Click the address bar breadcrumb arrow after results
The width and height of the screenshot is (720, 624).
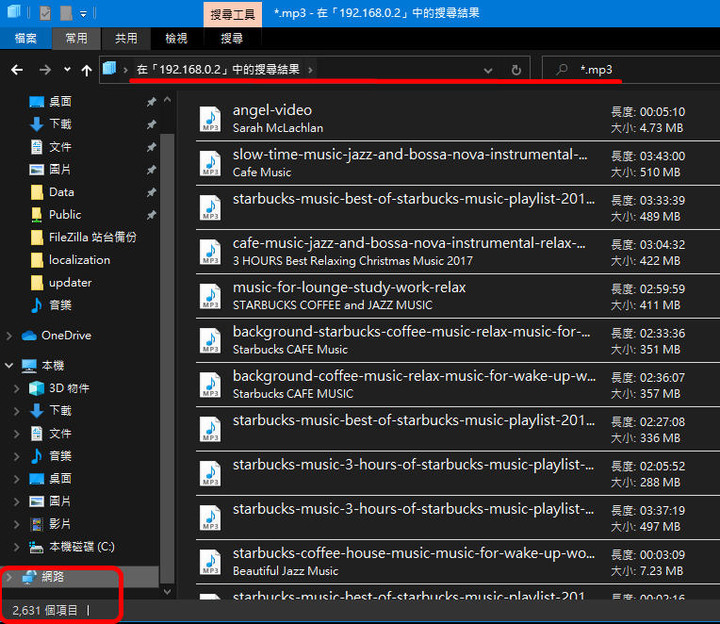(310, 70)
